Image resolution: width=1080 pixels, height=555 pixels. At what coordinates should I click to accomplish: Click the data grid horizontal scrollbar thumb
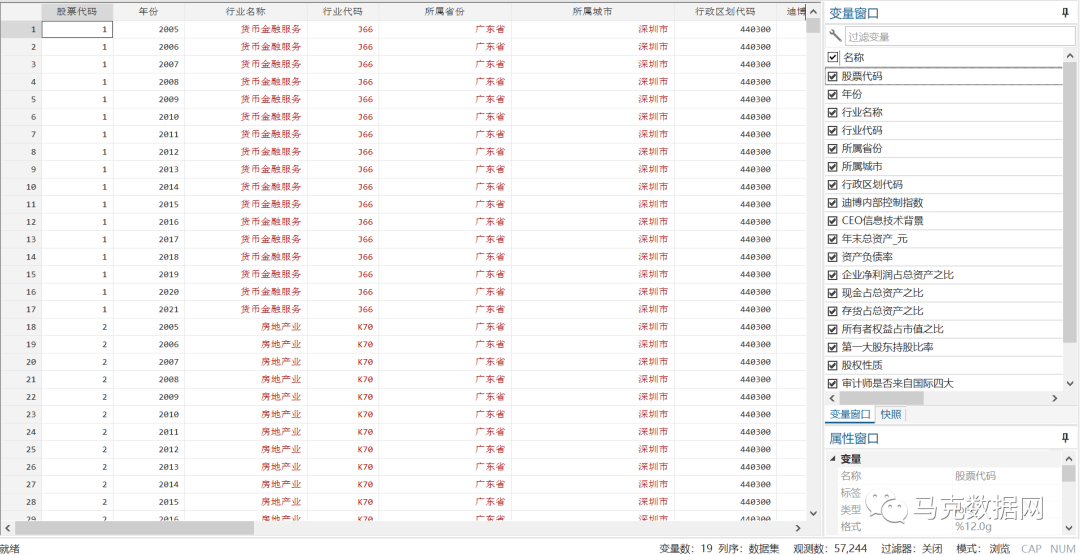[134, 527]
